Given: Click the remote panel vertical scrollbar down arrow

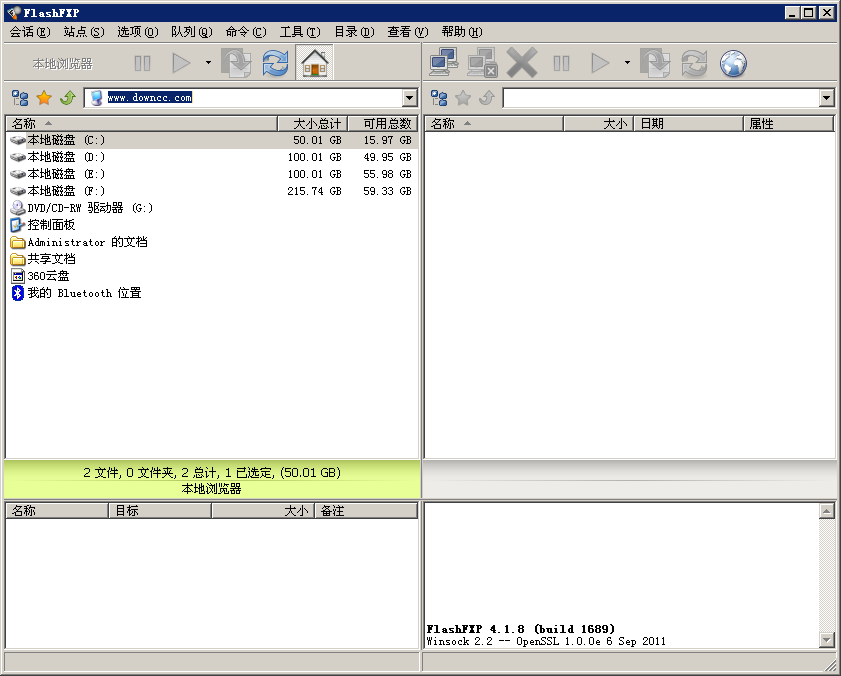Looking at the screenshot, I should pos(828,641).
